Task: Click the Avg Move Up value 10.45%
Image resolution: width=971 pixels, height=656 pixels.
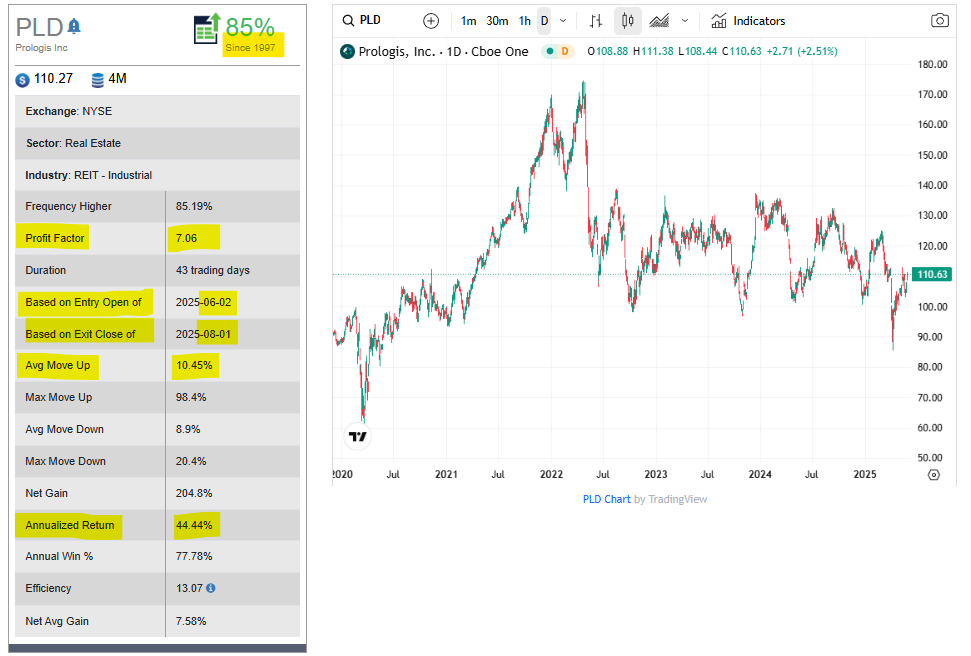Action: point(194,365)
